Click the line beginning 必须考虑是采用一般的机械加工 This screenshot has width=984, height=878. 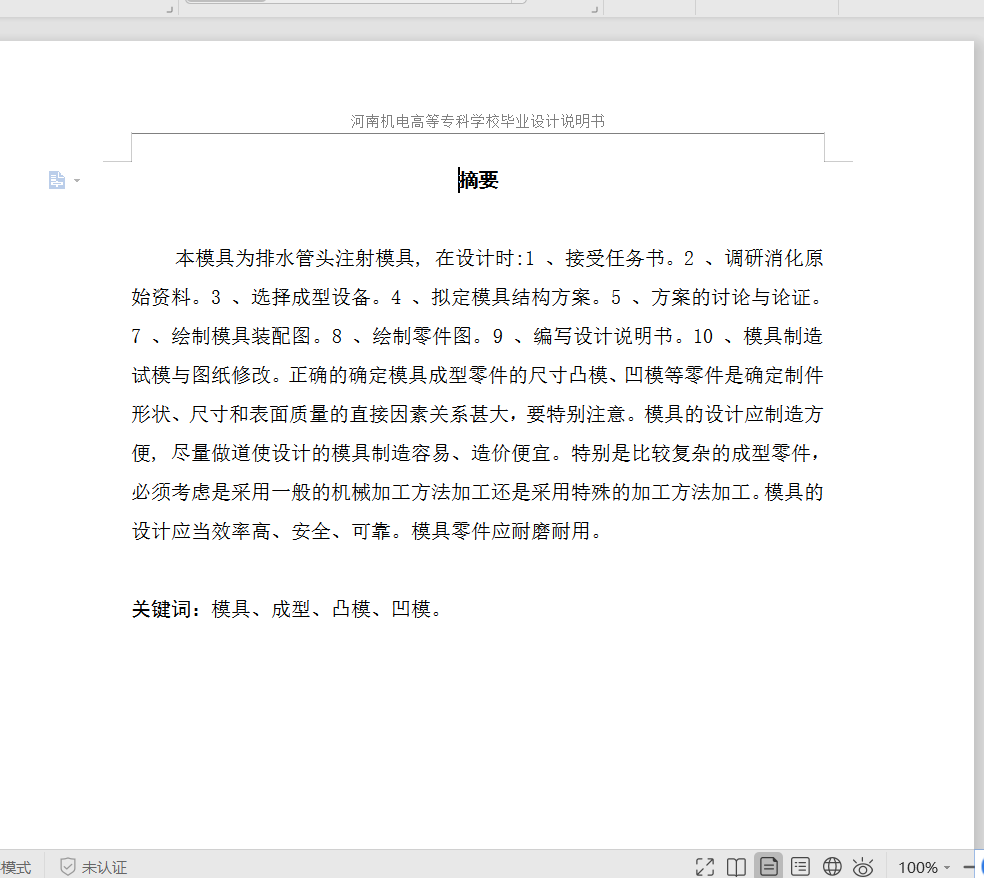[478, 492]
